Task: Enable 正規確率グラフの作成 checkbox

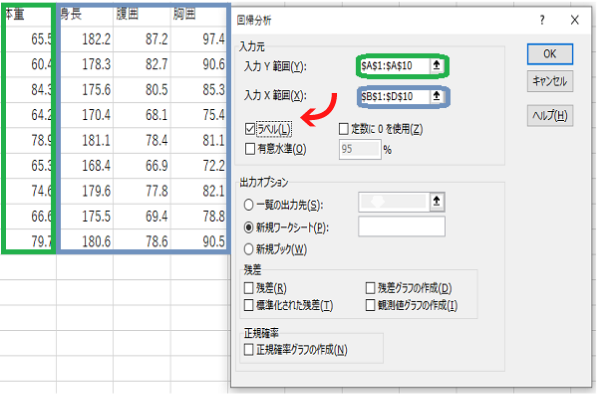Action: click(x=249, y=349)
